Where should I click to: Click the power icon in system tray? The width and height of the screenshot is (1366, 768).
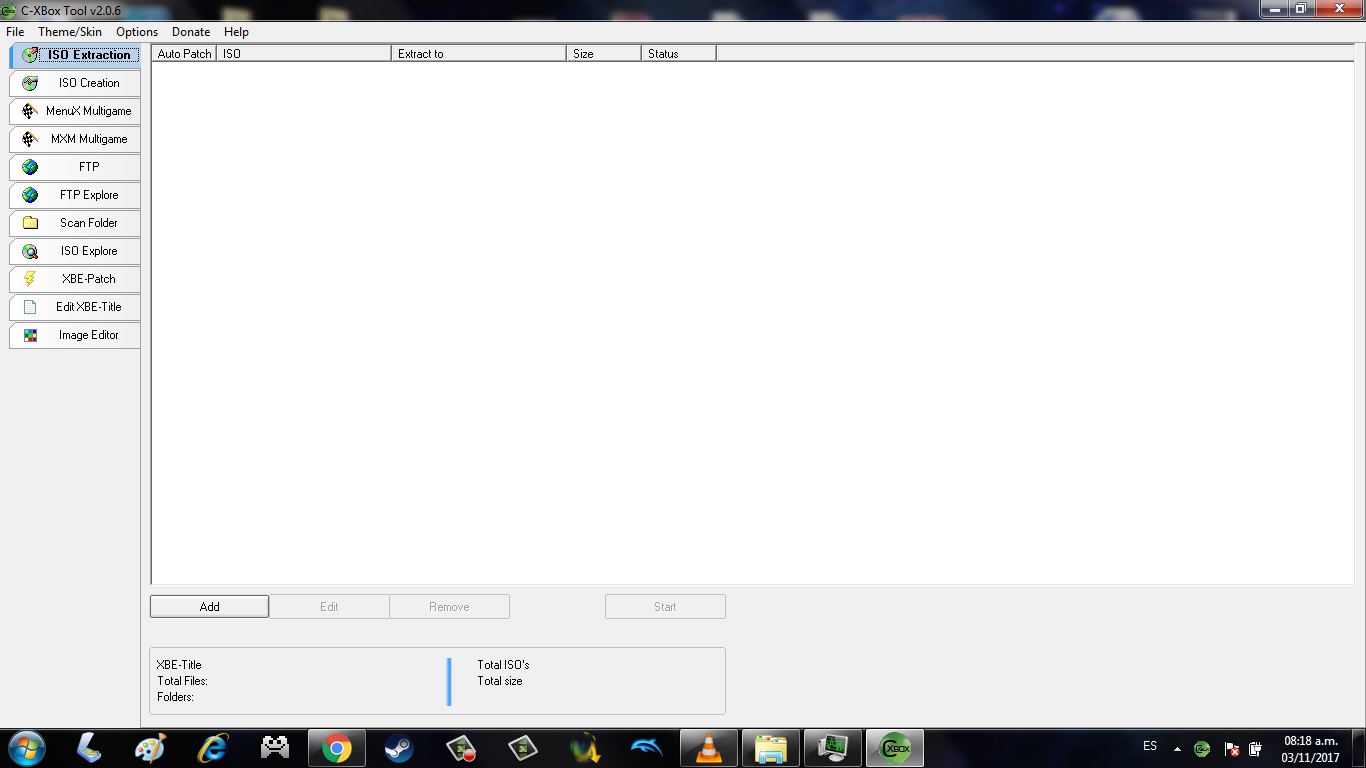[x=1256, y=749]
